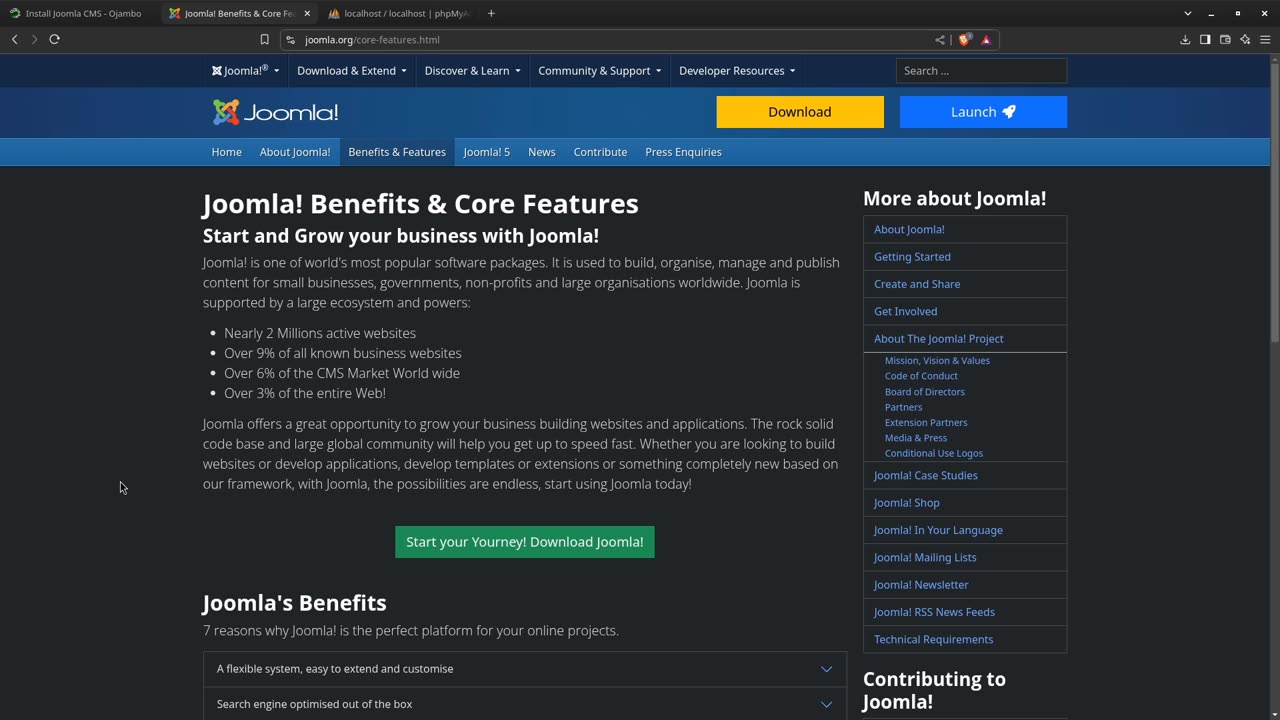The height and width of the screenshot is (720, 1280).
Task: Click the Search ... input field
Action: [981, 71]
